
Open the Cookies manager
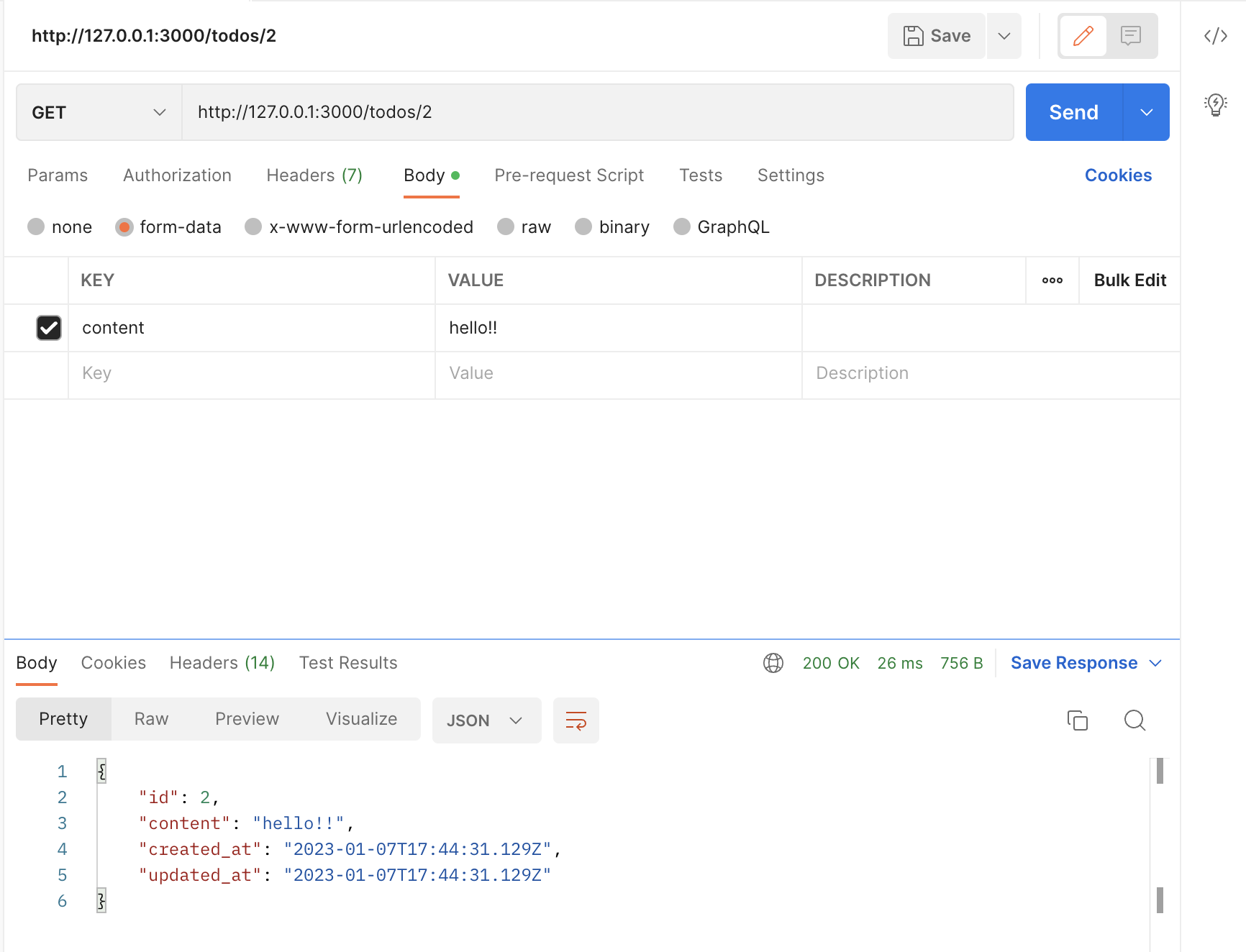[x=1117, y=175]
